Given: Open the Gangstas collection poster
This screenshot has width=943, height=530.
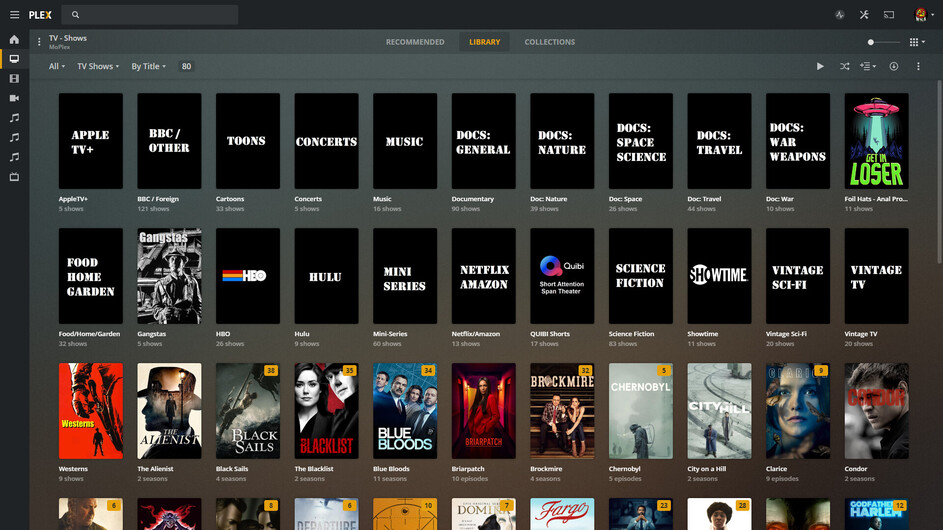Looking at the screenshot, I should coord(169,276).
